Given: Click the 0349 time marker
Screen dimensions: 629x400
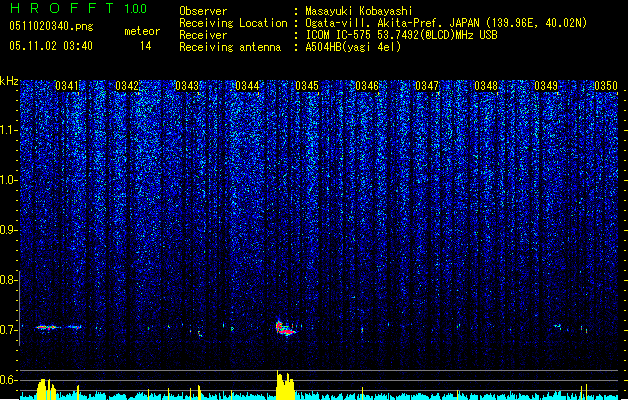Looking at the screenshot, I should click(x=546, y=86).
